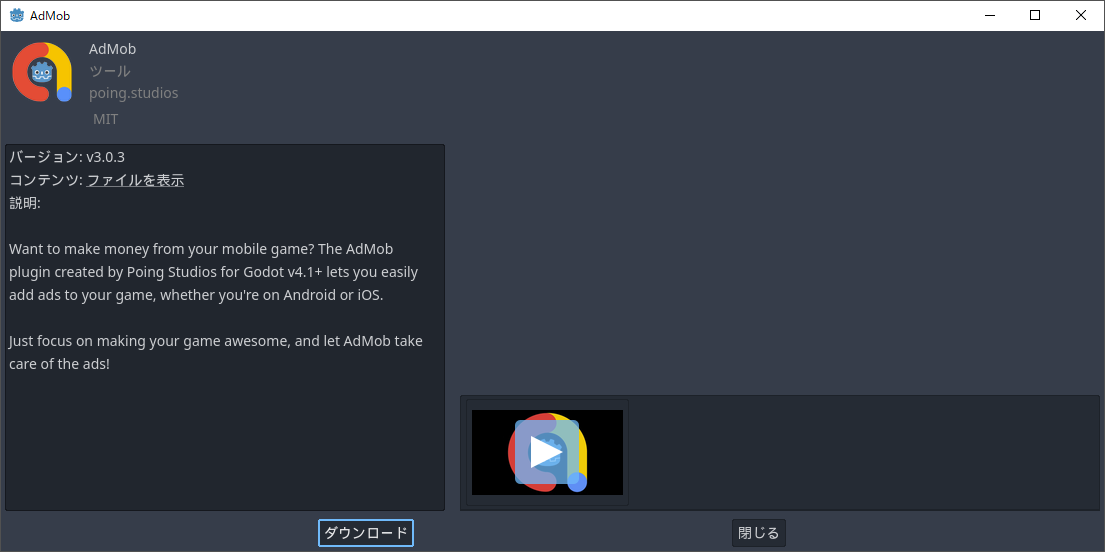Image resolution: width=1105 pixels, height=552 pixels.
Task: Open the ファイルを表示 link
Action: [135, 180]
